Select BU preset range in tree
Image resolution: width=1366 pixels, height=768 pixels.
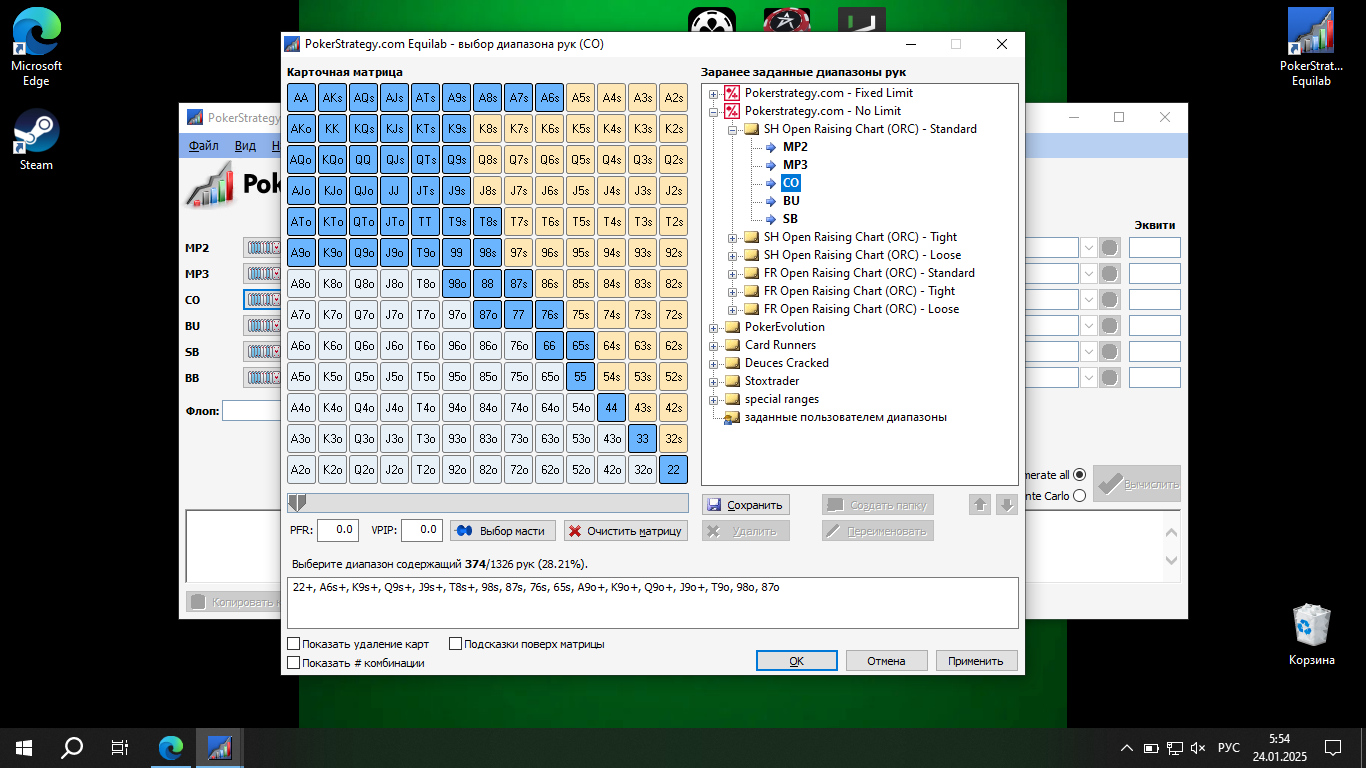pyautogui.click(x=791, y=201)
